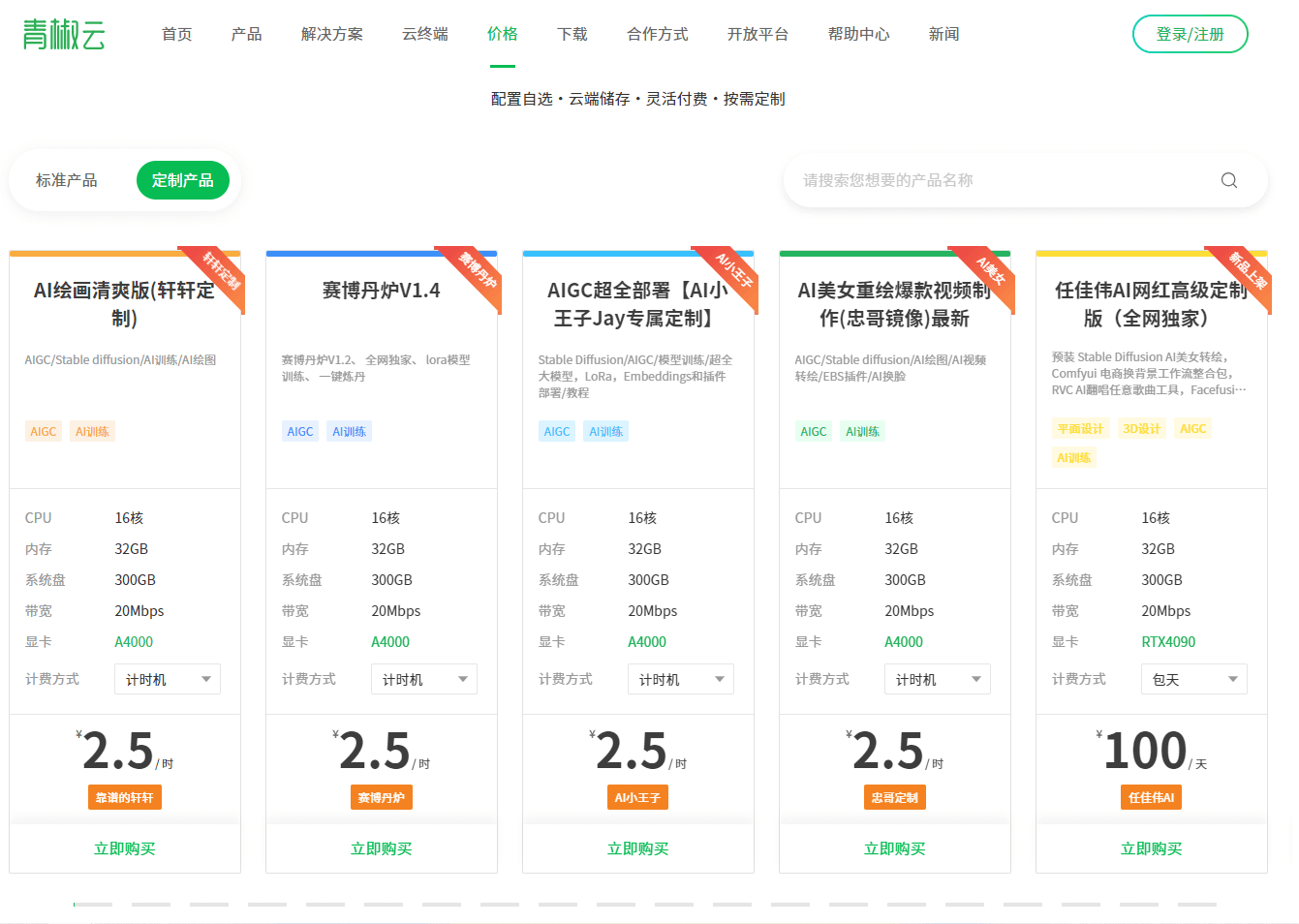Switch to the 定制产品 tab

click(183, 180)
